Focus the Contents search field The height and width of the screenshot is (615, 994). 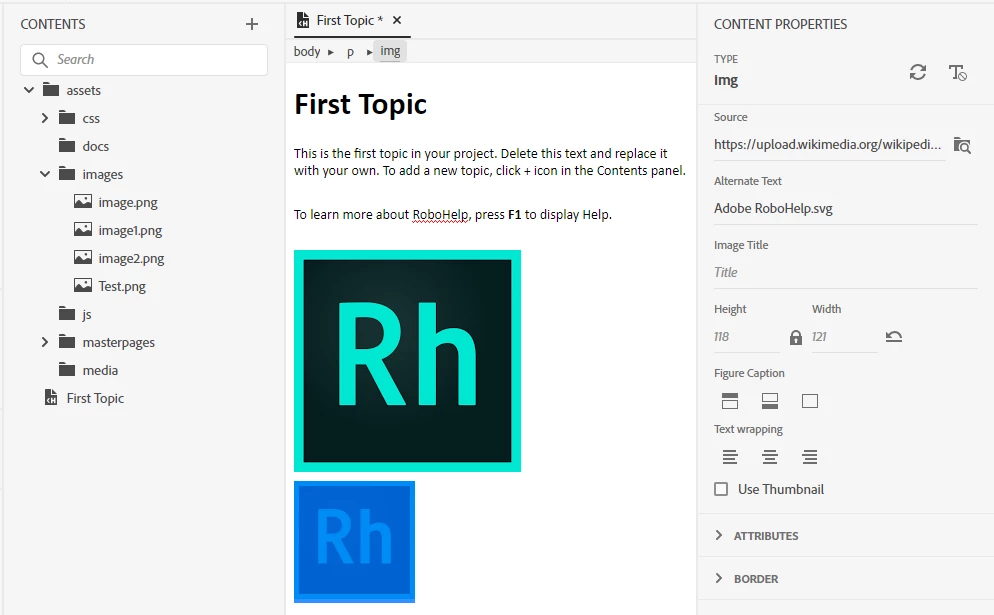144,60
